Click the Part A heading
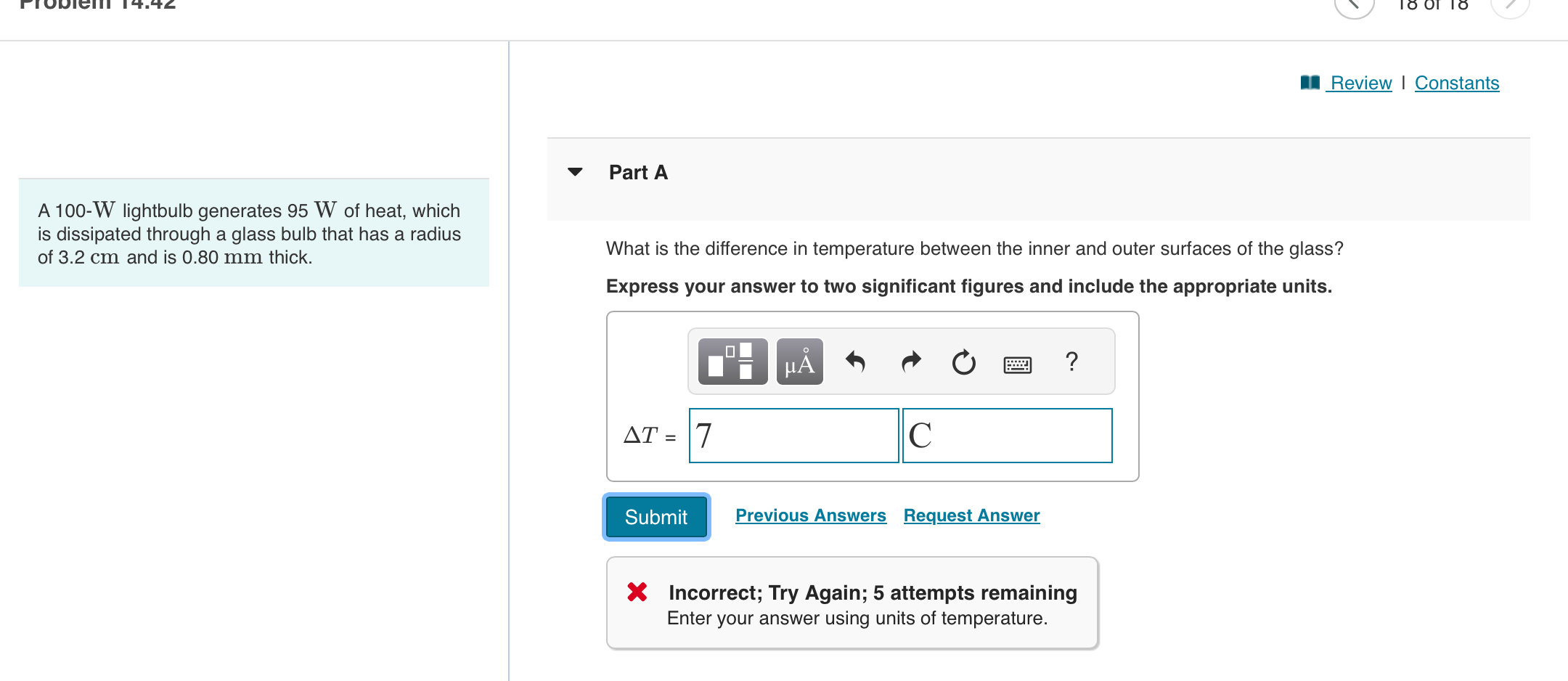The image size is (1568, 681). (638, 172)
